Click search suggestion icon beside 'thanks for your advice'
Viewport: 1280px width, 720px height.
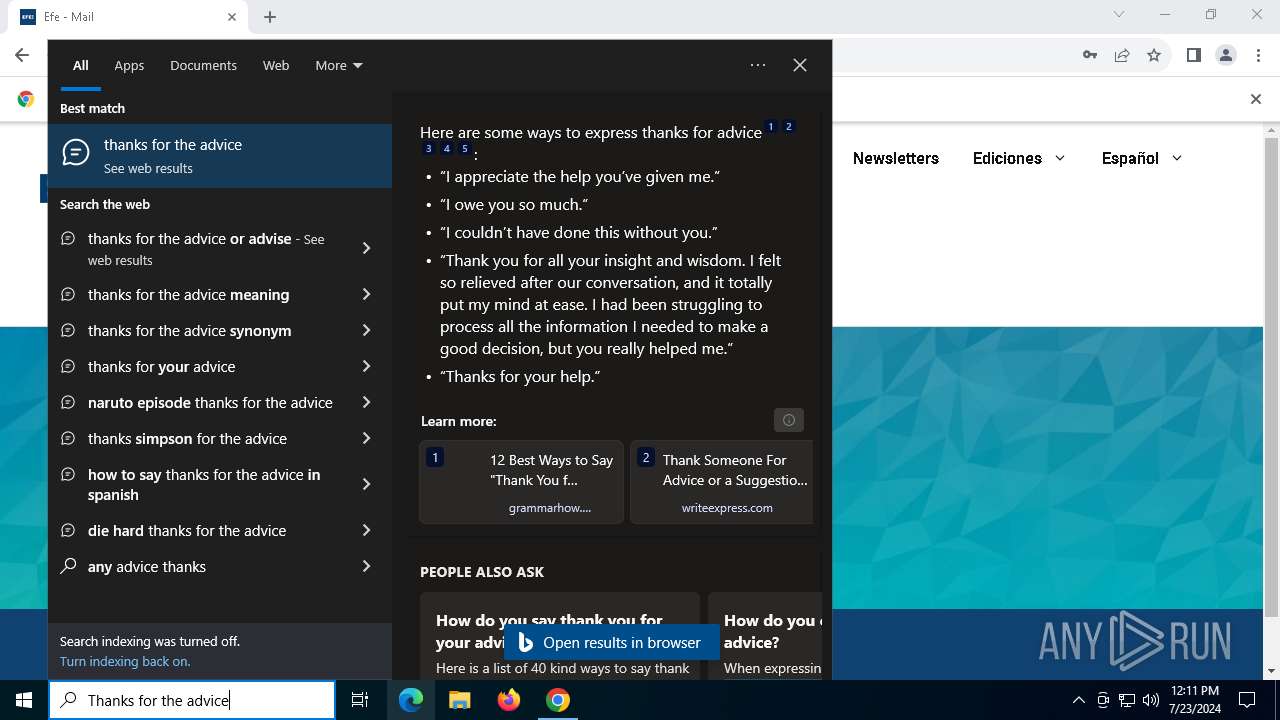pos(68,366)
